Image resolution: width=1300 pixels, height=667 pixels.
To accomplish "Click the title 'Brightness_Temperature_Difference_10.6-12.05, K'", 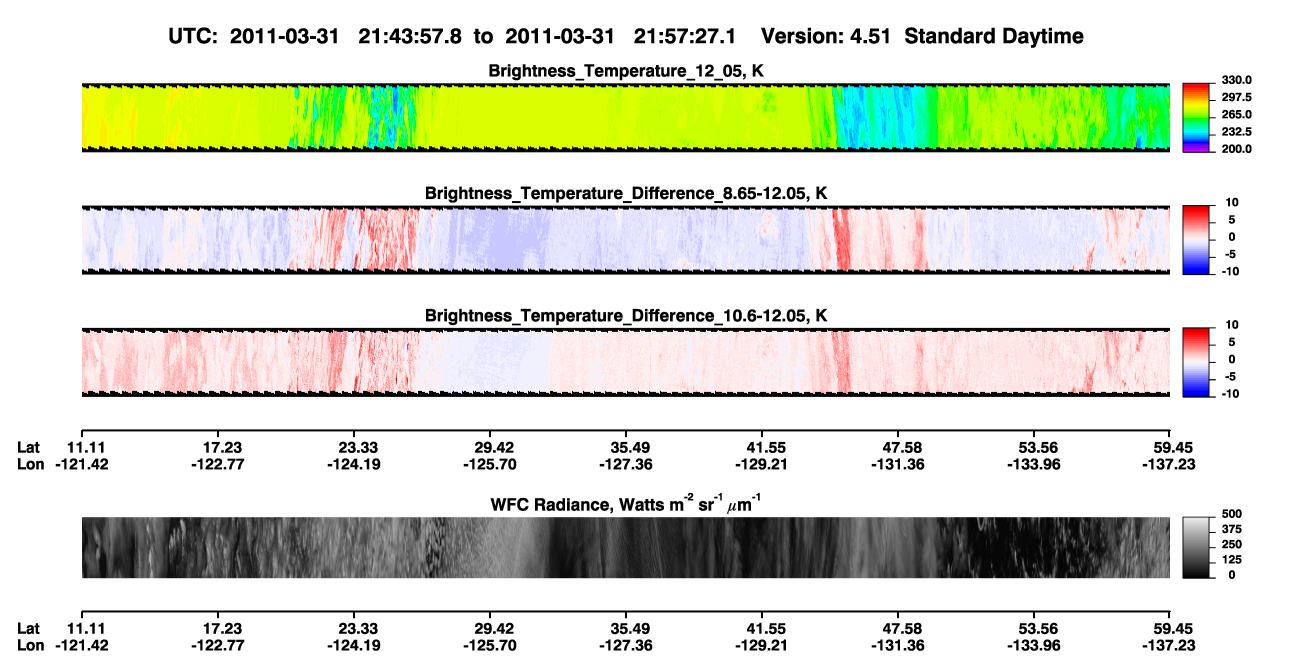I will pyautogui.click(x=626, y=315).
